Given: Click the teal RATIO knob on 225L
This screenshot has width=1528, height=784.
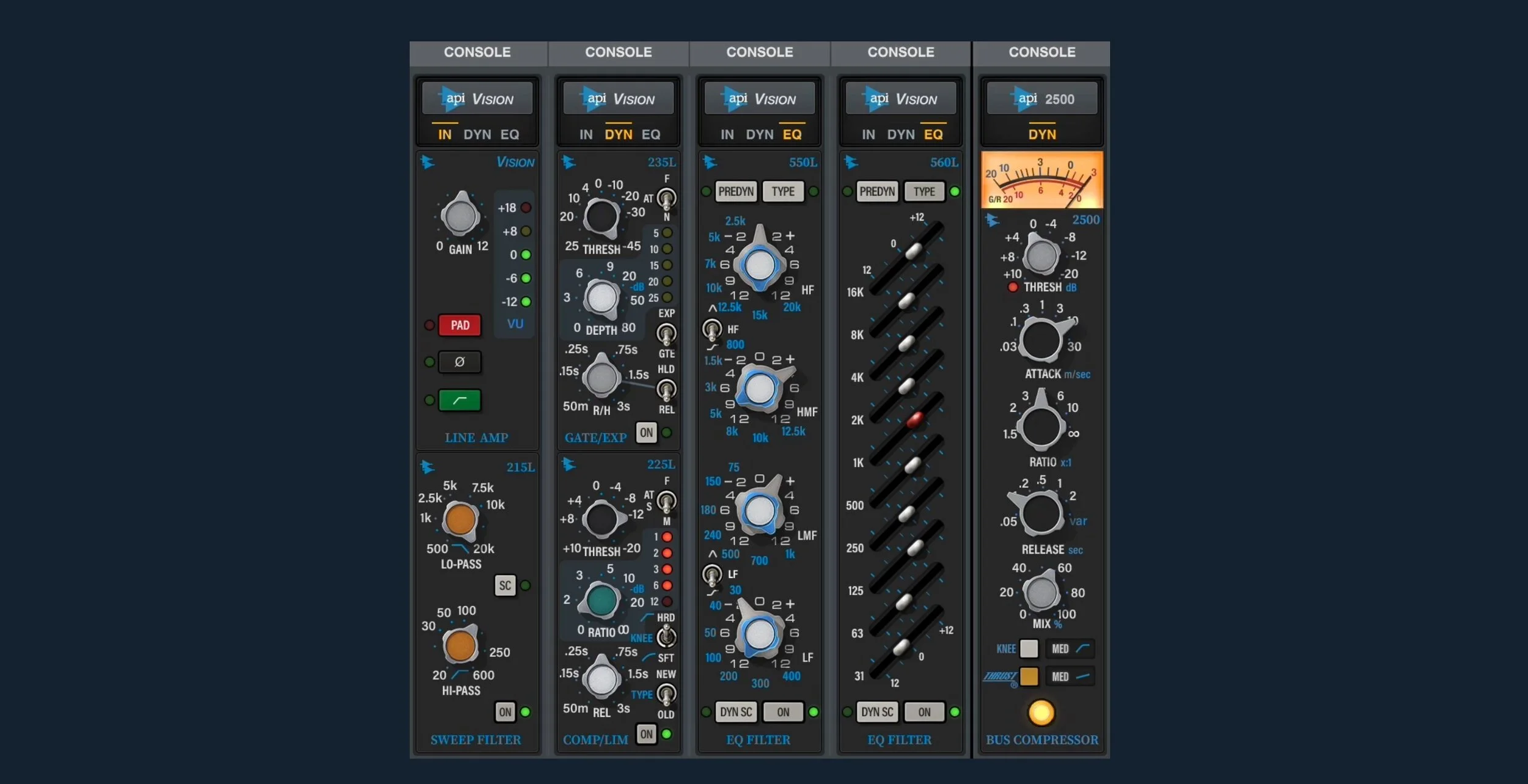Looking at the screenshot, I should point(601,600).
